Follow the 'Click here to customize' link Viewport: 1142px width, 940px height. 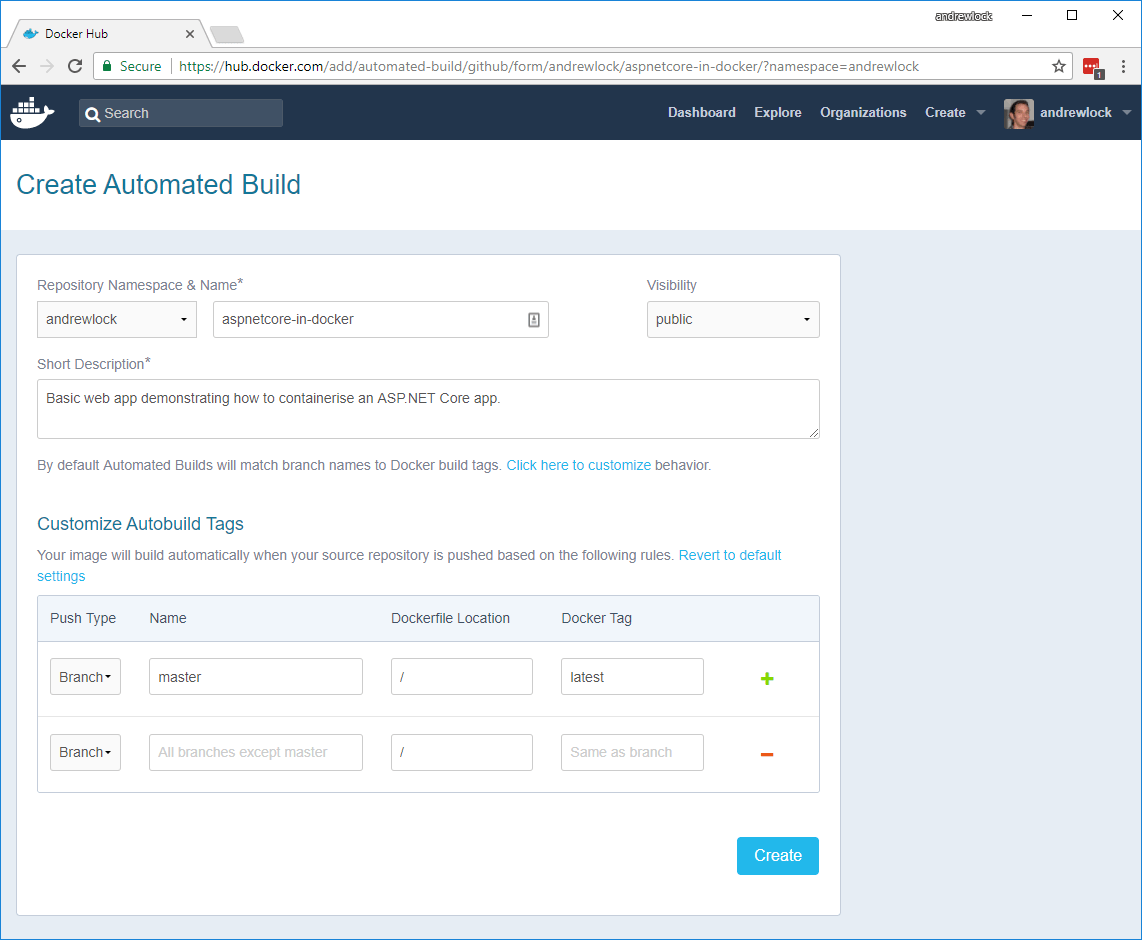[x=578, y=465]
